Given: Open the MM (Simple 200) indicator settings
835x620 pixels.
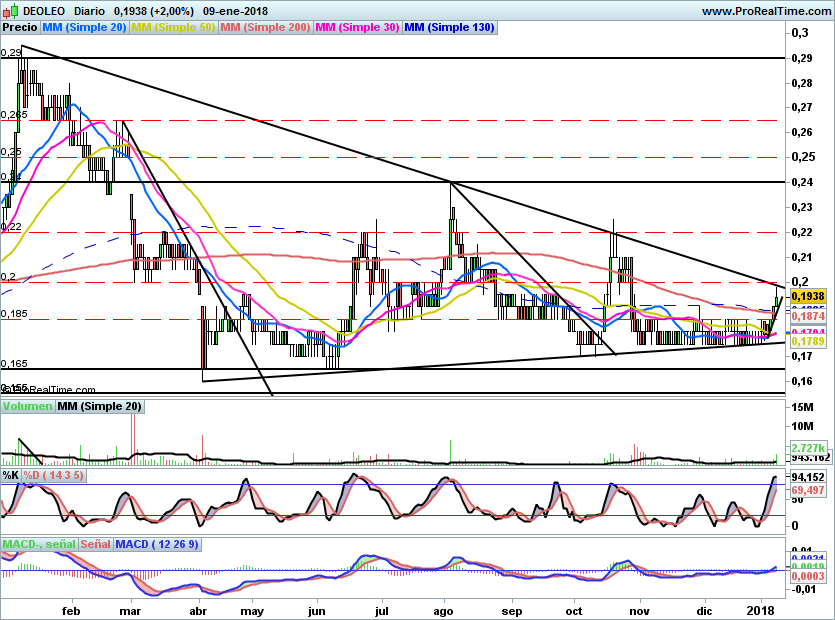Looking at the screenshot, I should [265, 27].
